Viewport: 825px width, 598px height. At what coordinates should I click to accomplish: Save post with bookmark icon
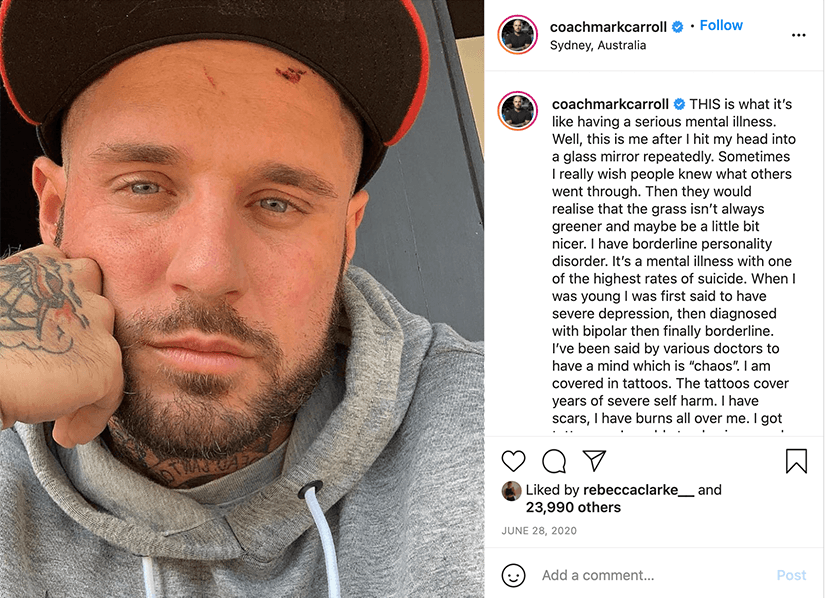pos(796,461)
